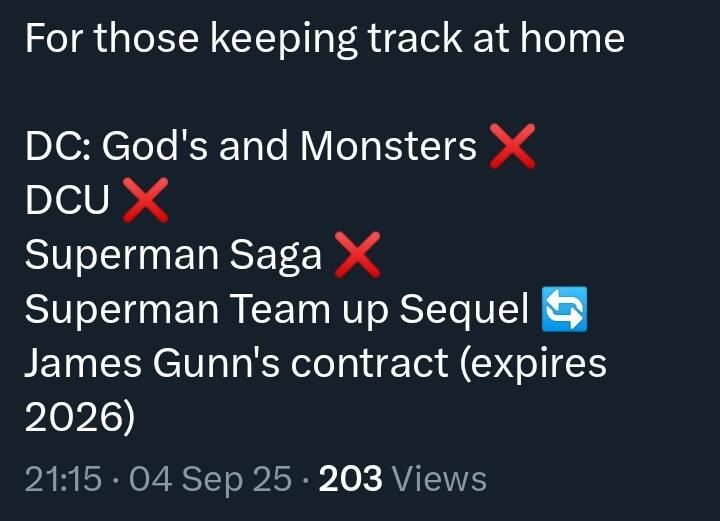Viewport: 720px width, 521px height.
Task: Click the red X after Superman Saga
Action: pyautogui.click(x=357, y=256)
